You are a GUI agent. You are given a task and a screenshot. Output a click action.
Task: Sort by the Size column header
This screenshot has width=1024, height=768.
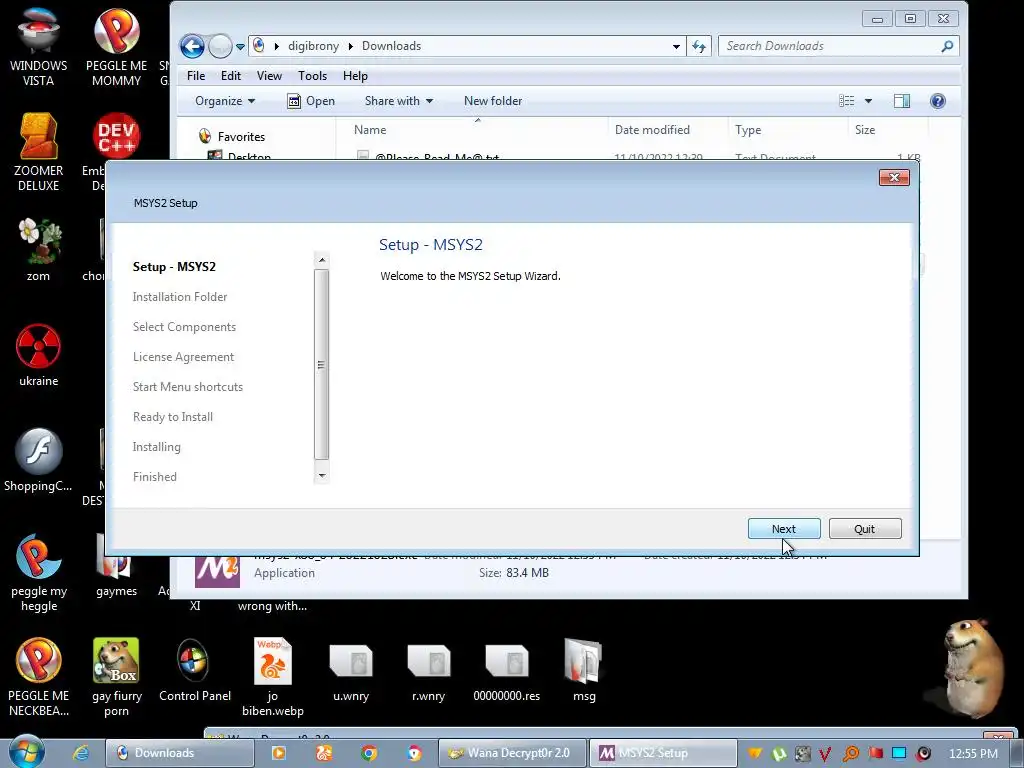coord(865,130)
